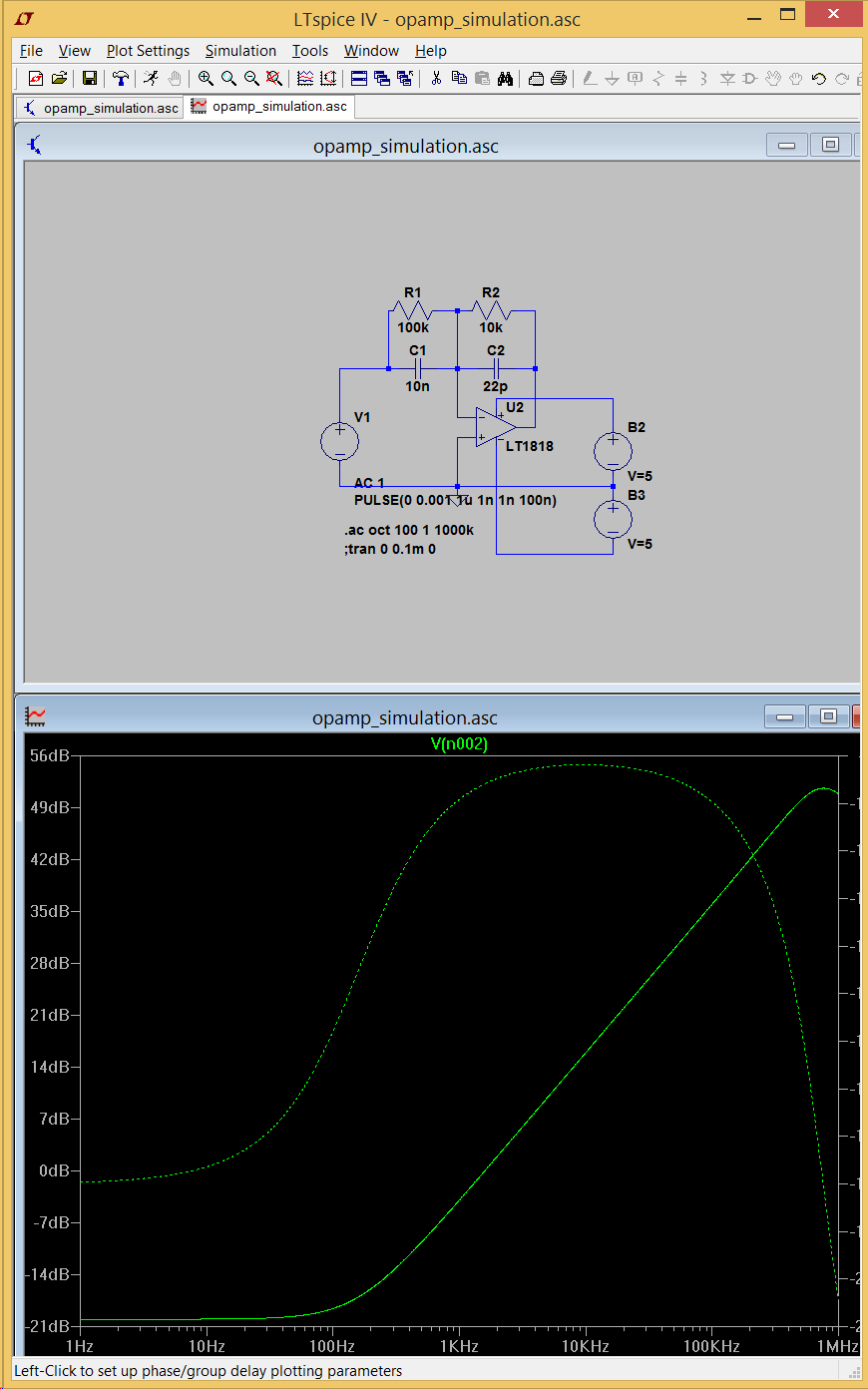Viewport: 868px width, 1389px height.
Task: Maximize the schematic sub-window
Action: [x=830, y=145]
